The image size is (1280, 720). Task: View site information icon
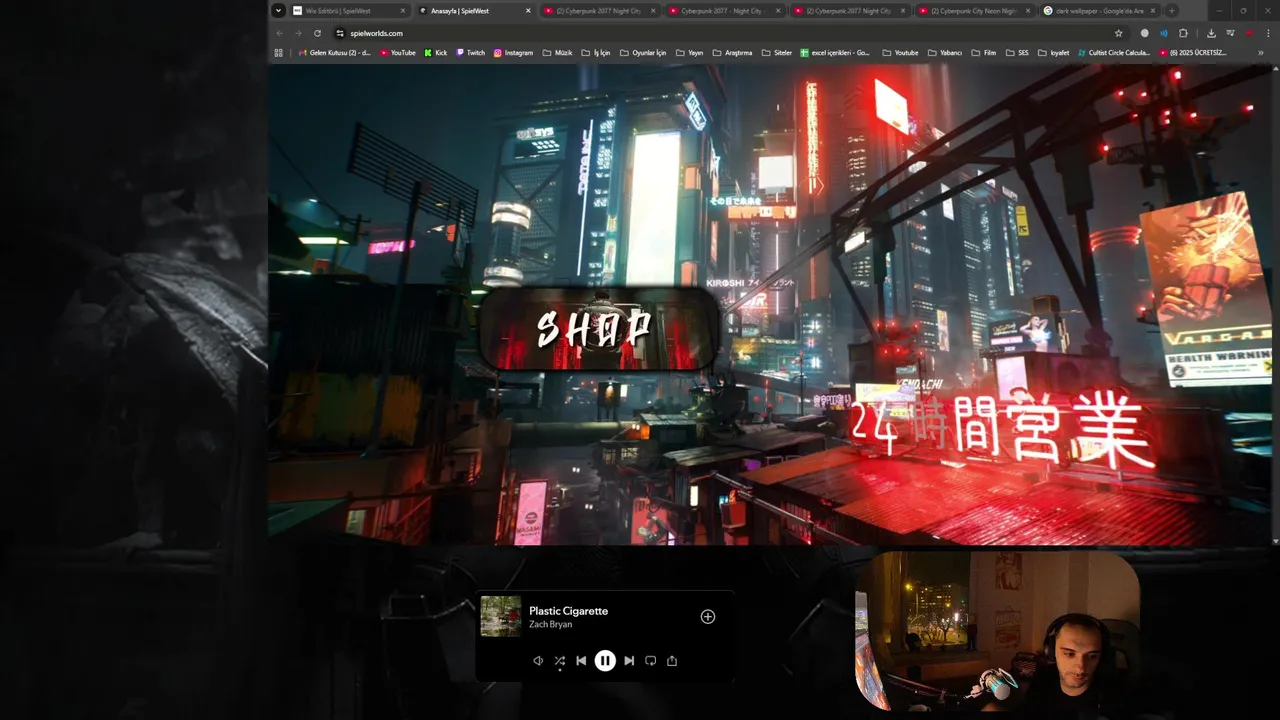click(340, 33)
